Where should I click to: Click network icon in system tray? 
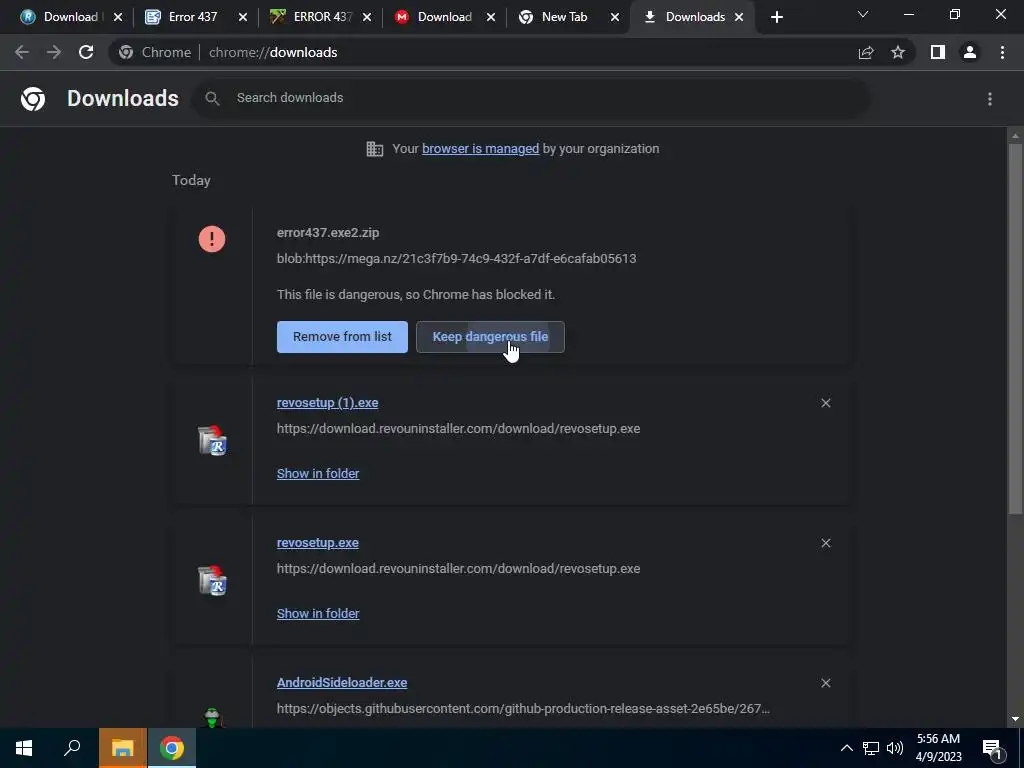pos(871,748)
